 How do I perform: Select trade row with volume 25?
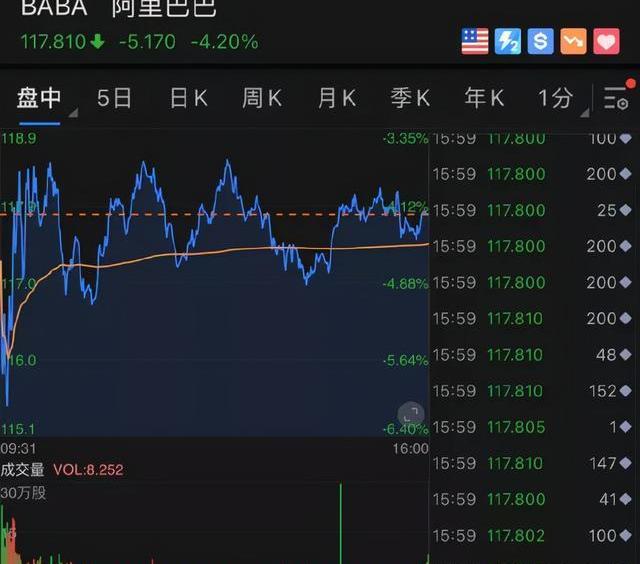532,210
